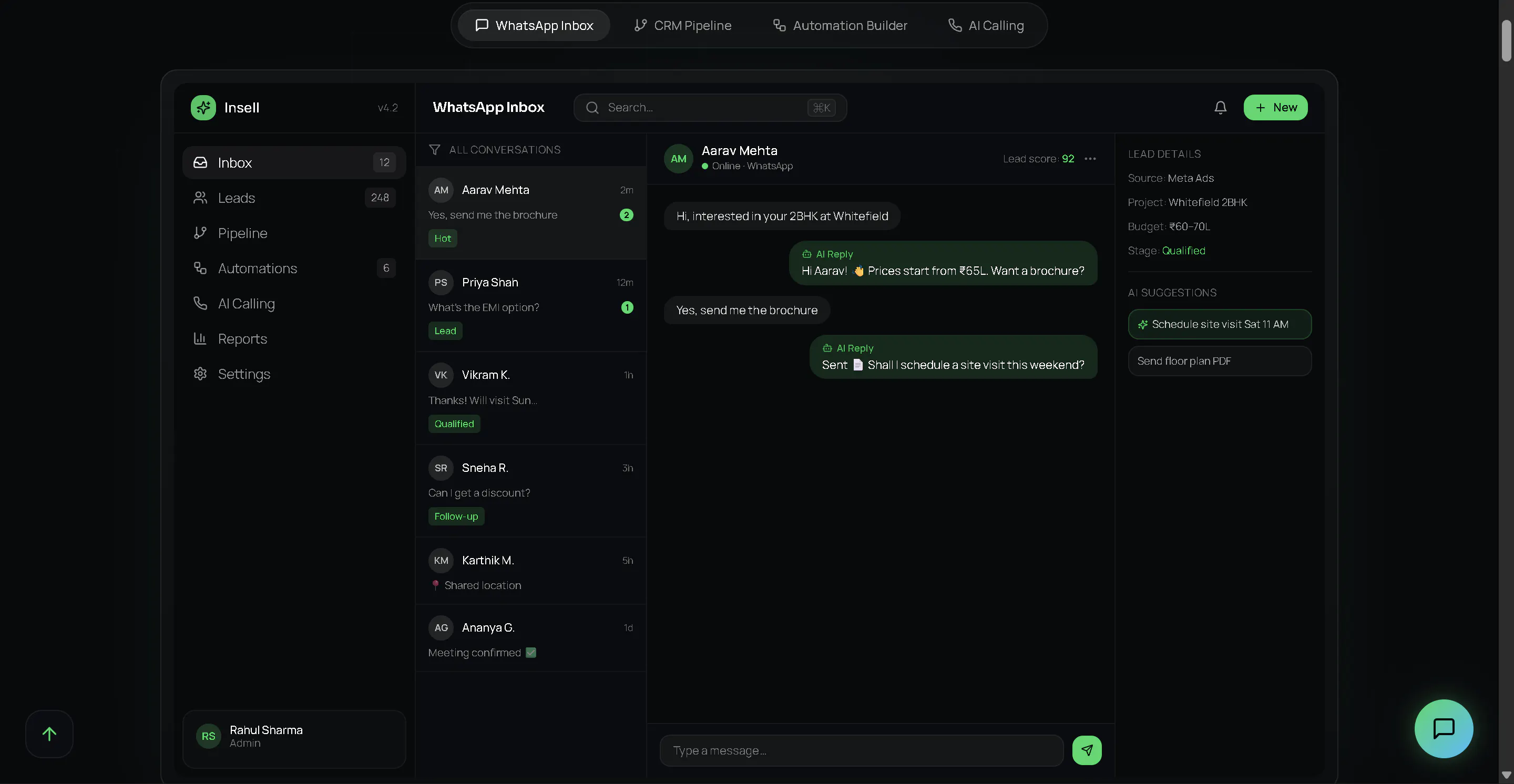Click the RS avatar of Rahul Sharma

[x=208, y=737]
